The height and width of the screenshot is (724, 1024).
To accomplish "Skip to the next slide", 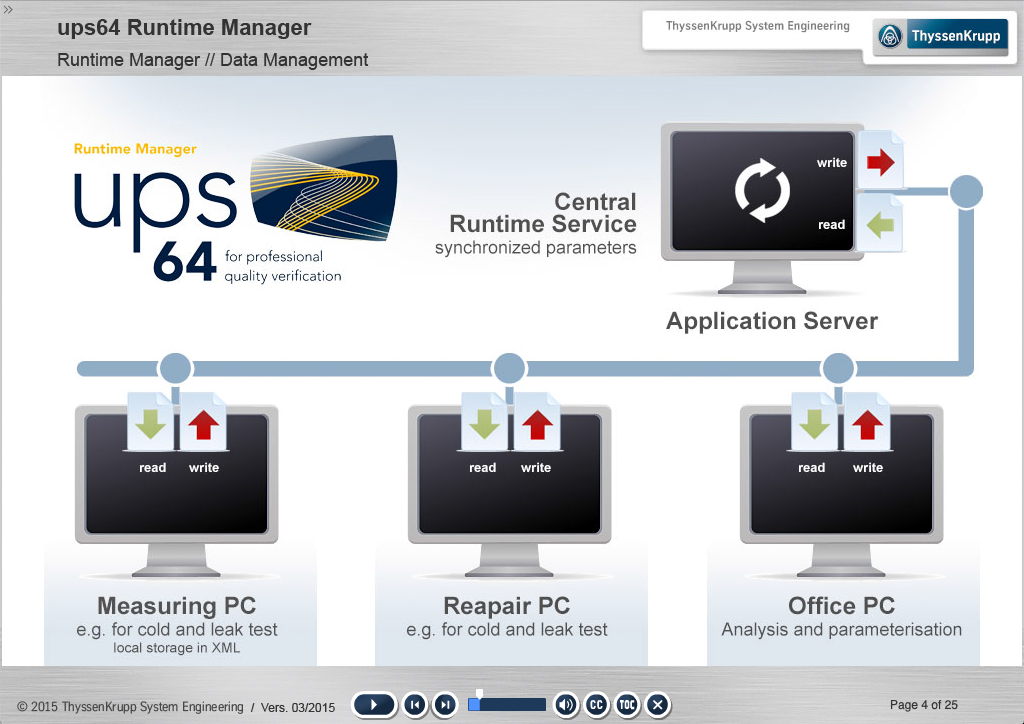I will [x=445, y=705].
